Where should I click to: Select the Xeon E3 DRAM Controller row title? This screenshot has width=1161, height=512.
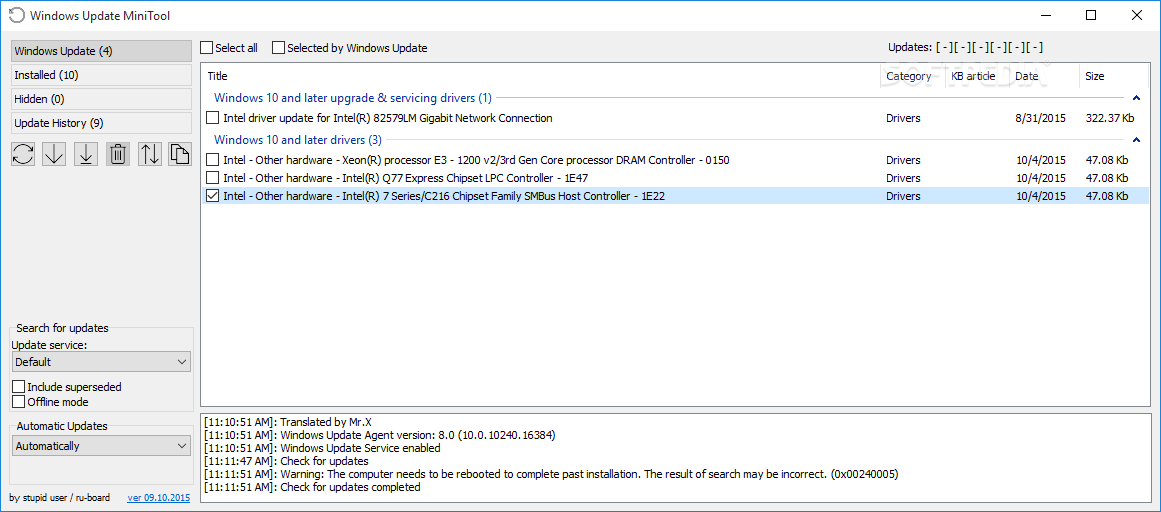pyautogui.click(x=478, y=159)
